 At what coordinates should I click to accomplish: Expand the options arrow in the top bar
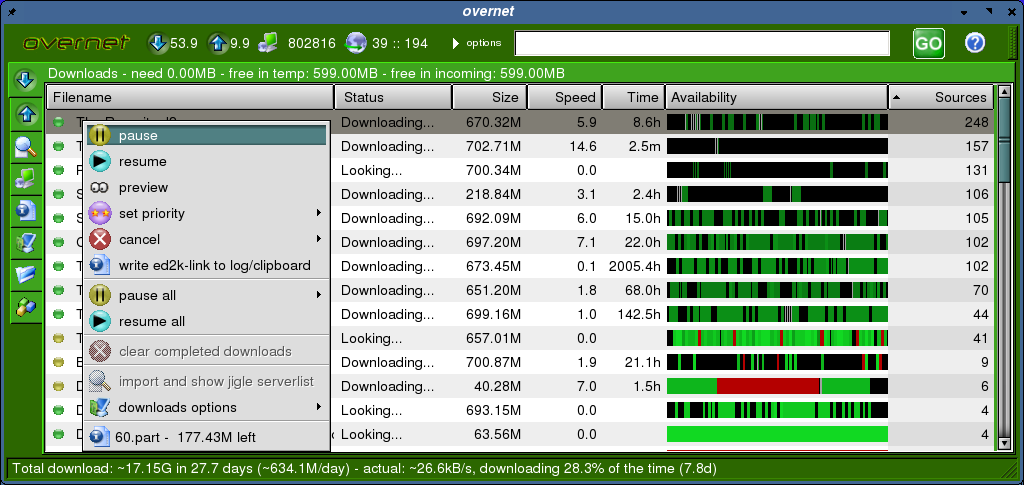tap(456, 44)
